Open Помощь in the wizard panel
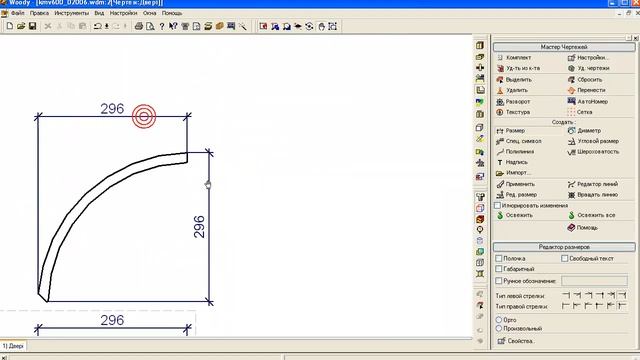The height and width of the screenshot is (360, 640). pyautogui.click(x=582, y=227)
